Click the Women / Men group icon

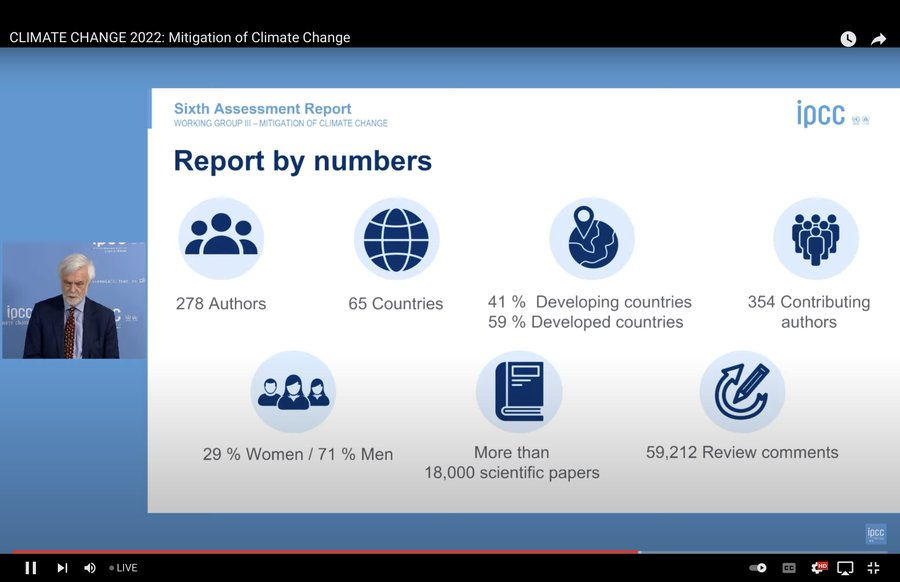[x=293, y=391]
